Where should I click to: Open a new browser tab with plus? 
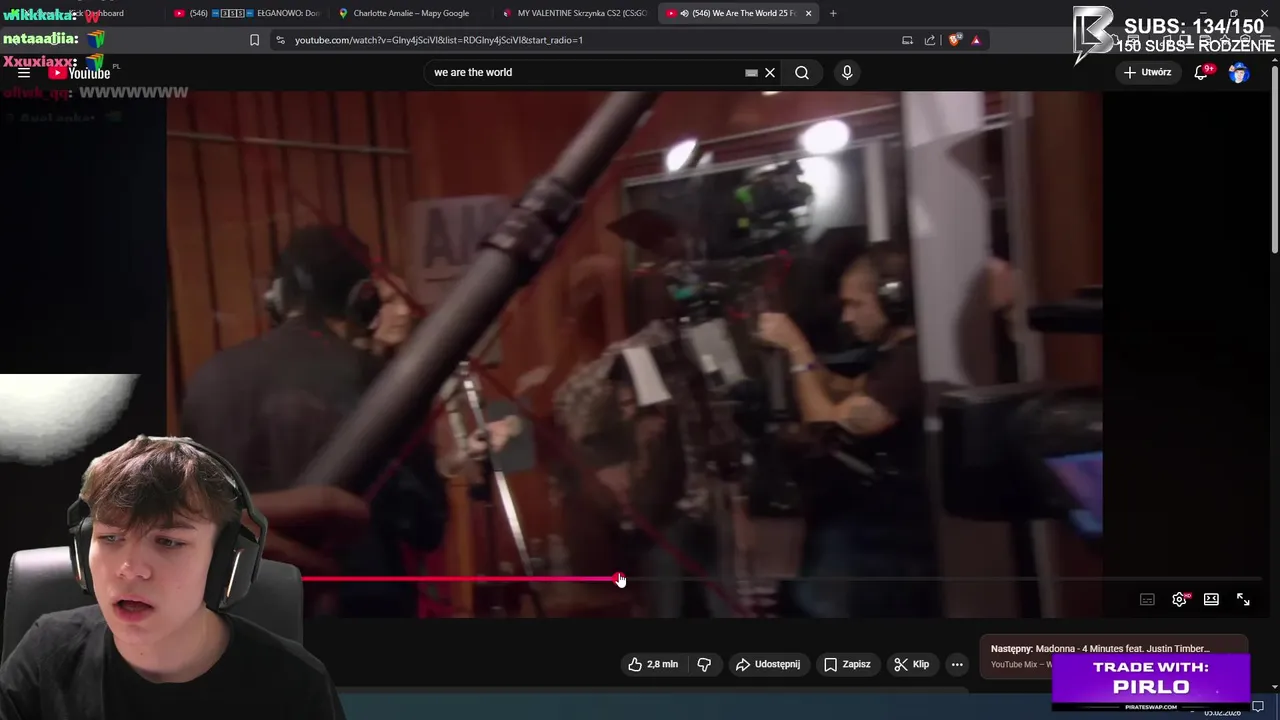click(x=833, y=13)
